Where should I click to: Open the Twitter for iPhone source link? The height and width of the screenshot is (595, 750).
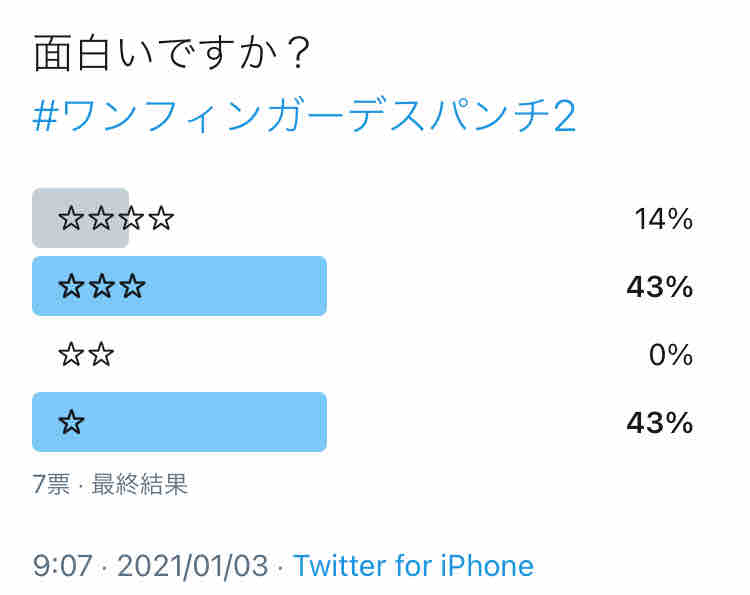pos(413,566)
